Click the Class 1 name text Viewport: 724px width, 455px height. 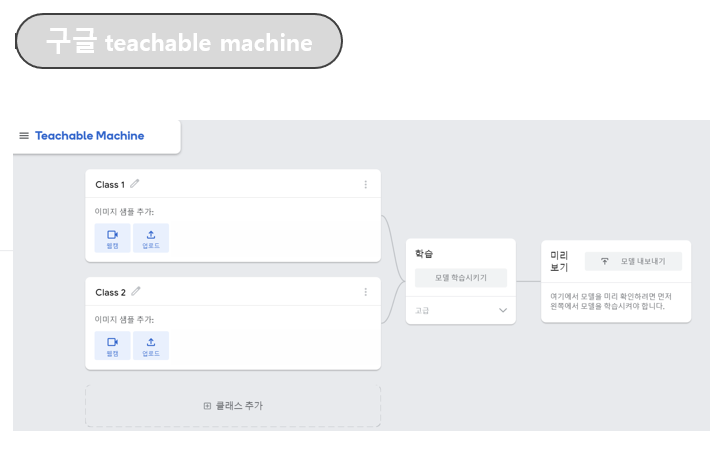click(110, 185)
